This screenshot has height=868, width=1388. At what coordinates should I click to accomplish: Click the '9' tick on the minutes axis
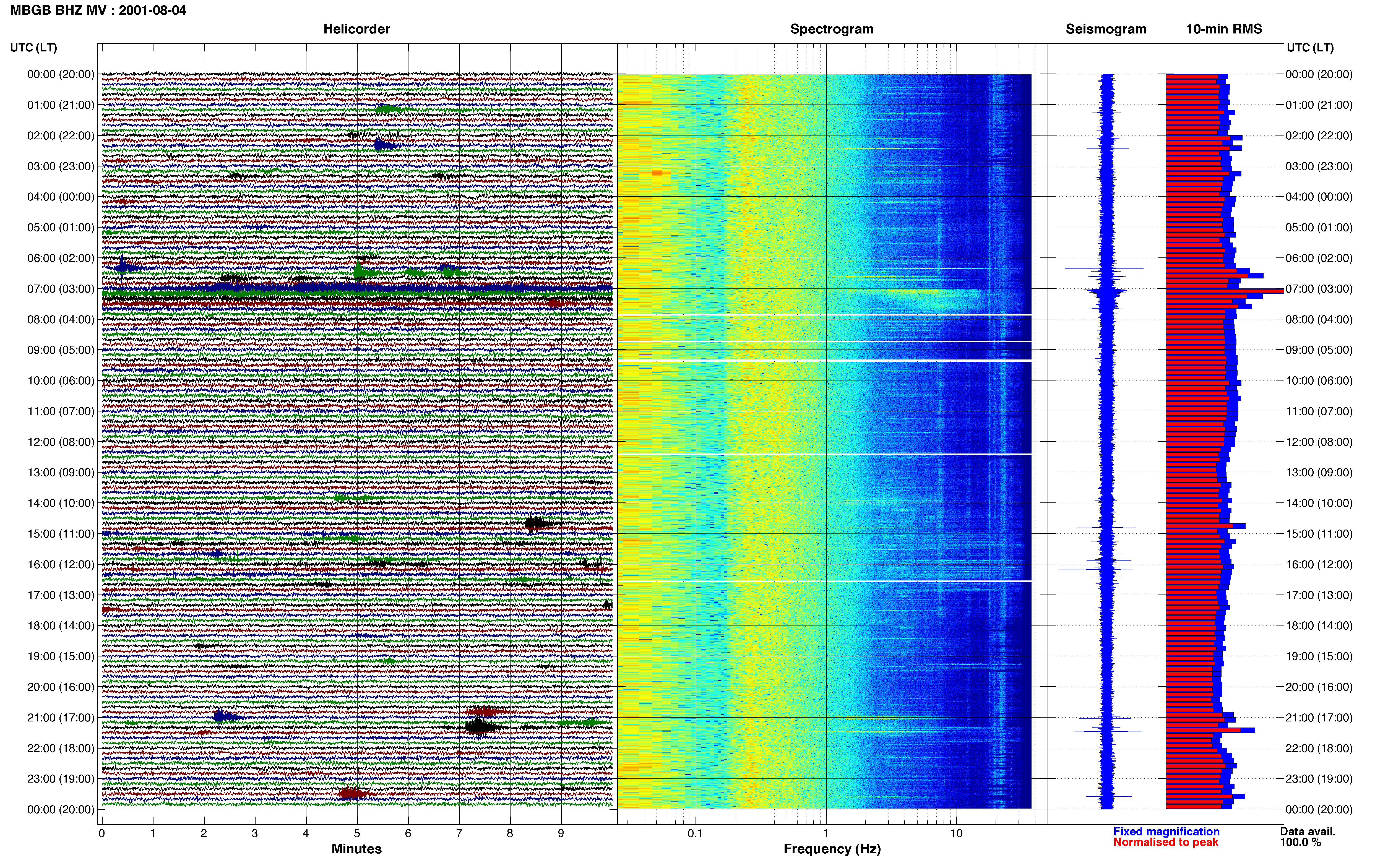(561, 833)
